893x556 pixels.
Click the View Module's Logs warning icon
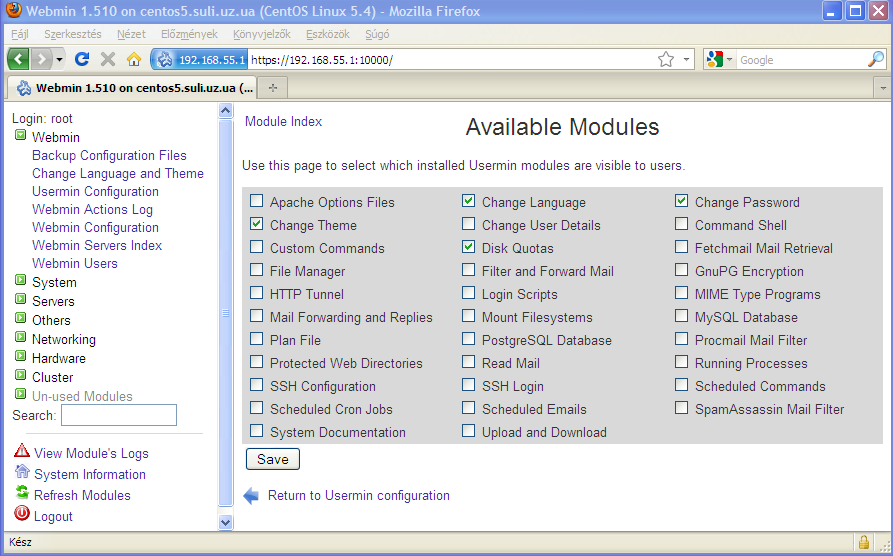pyautogui.click(x=22, y=452)
